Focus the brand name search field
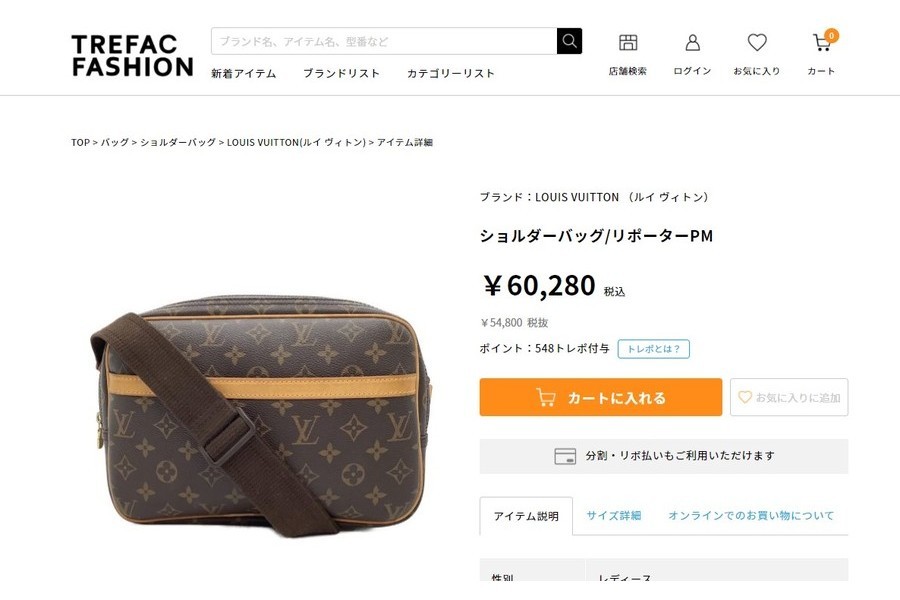900x600 pixels. click(384, 41)
